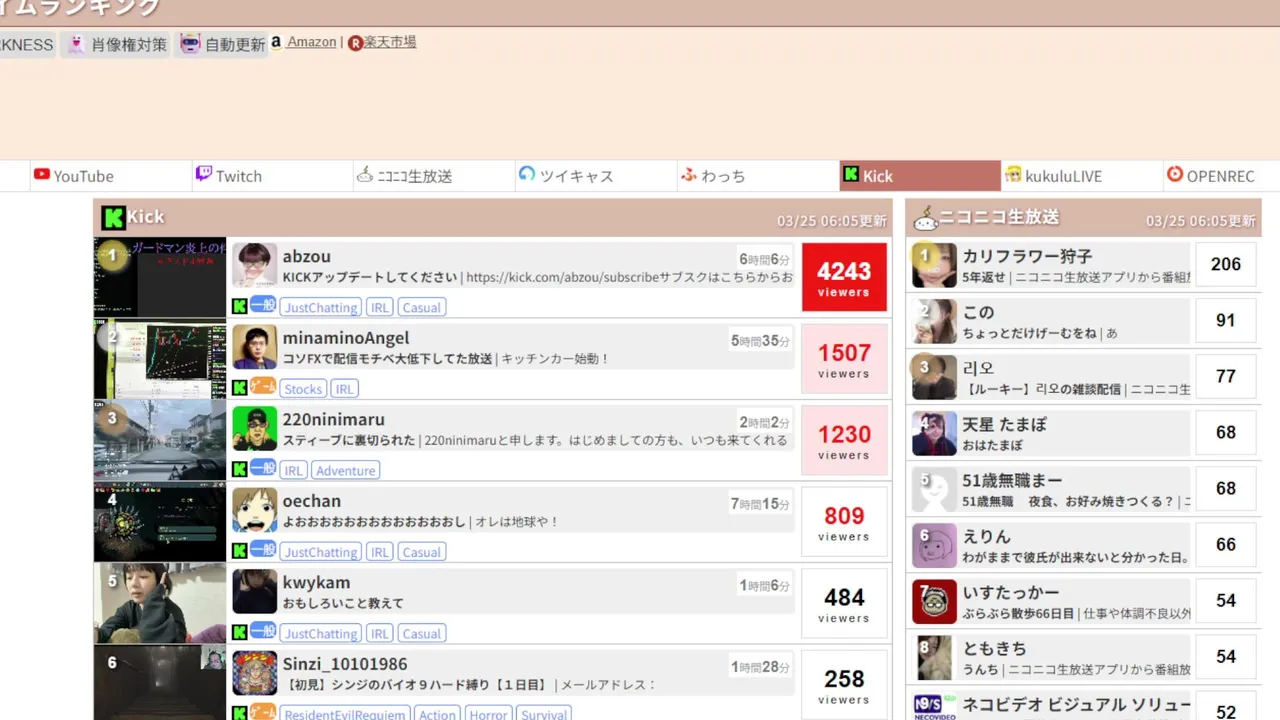Open いすたっかー's avatar icon
Image resolution: width=1280 pixels, height=720 pixels.
coord(934,601)
